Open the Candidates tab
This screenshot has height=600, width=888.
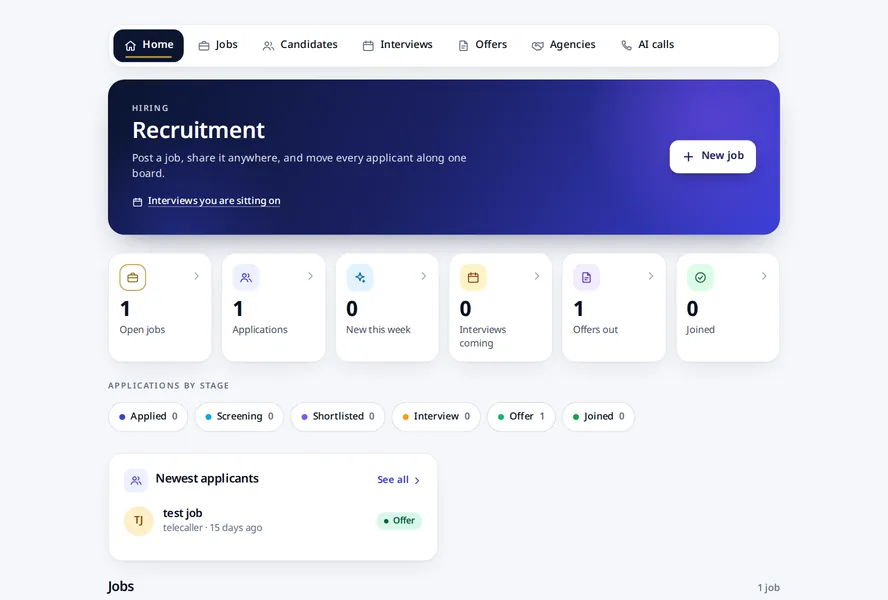point(300,45)
